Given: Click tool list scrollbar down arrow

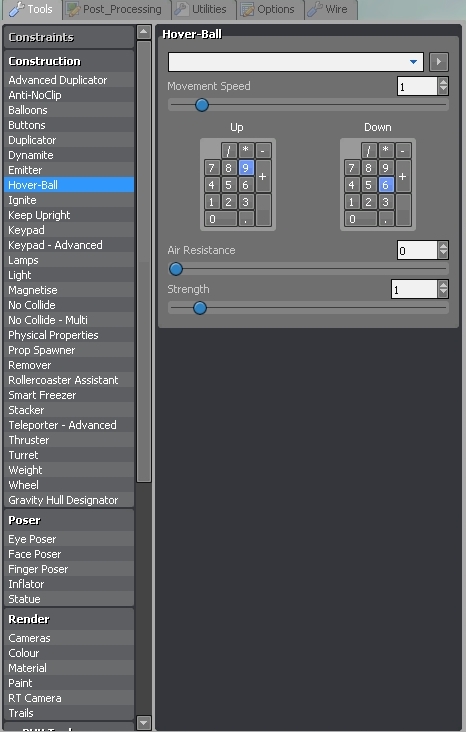Looking at the screenshot, I should point(144,723).
